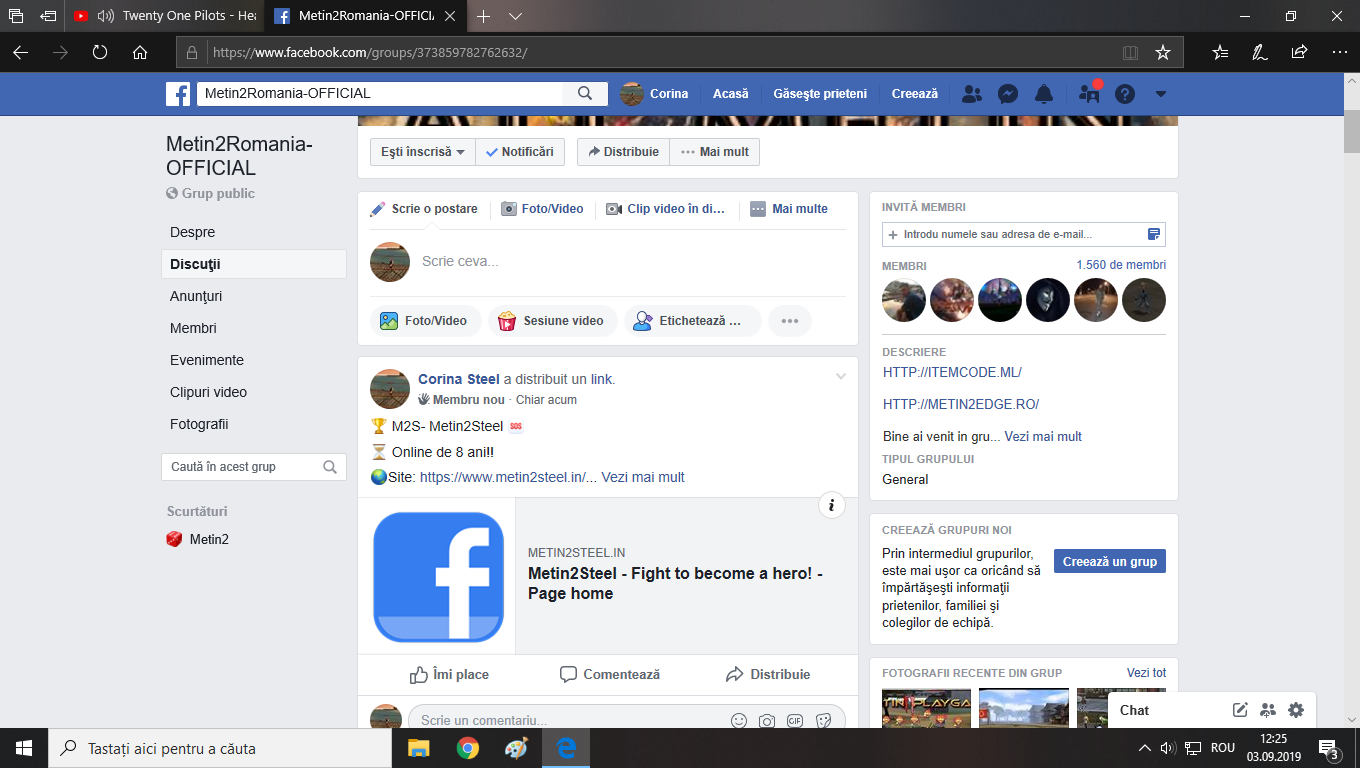Select the Clip video în direct tab
The height and width of the screenshot is (768, 1360).
tap(666, 209)
